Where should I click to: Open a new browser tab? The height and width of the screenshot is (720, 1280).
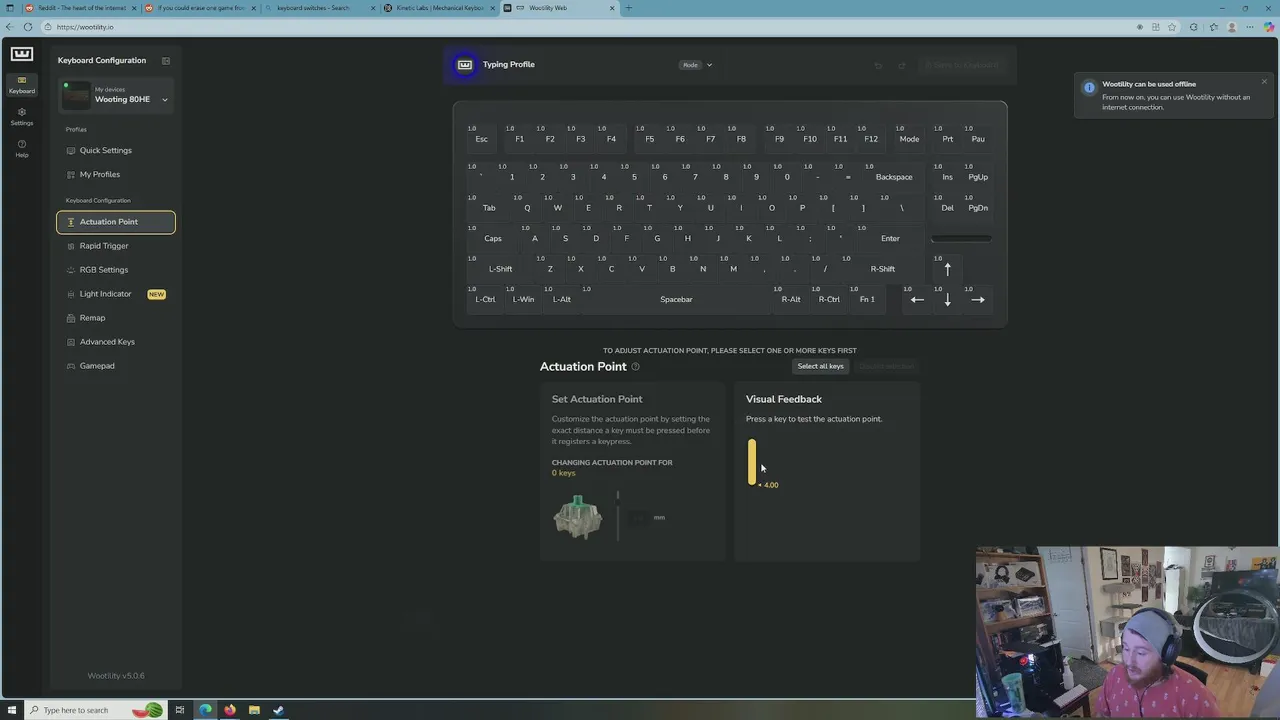[628, 8]
